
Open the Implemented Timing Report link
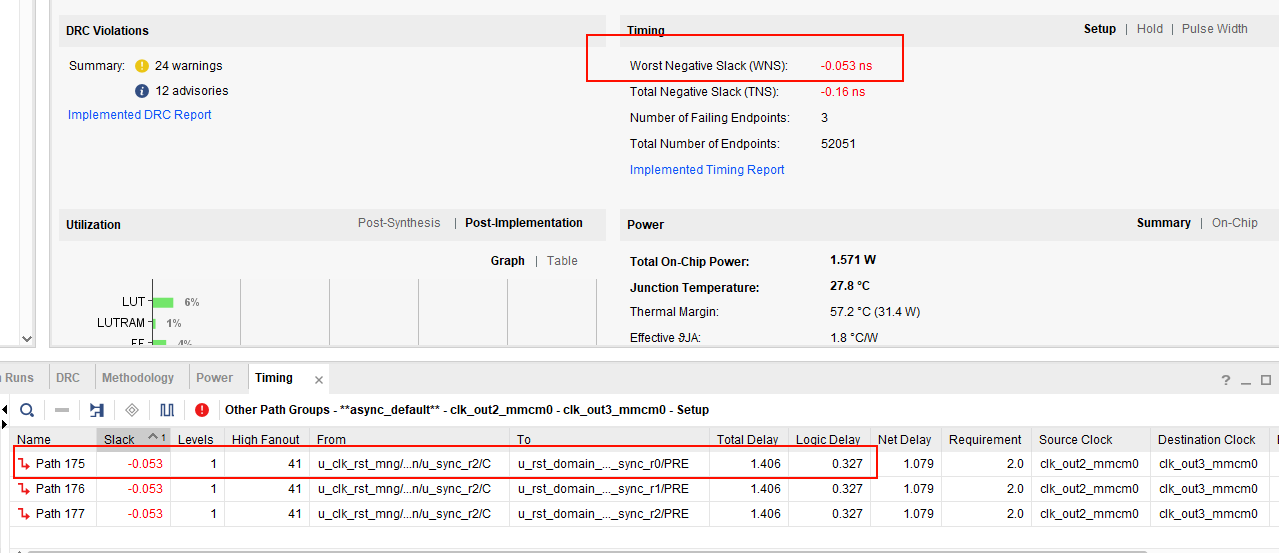click(x=707, y=170)
